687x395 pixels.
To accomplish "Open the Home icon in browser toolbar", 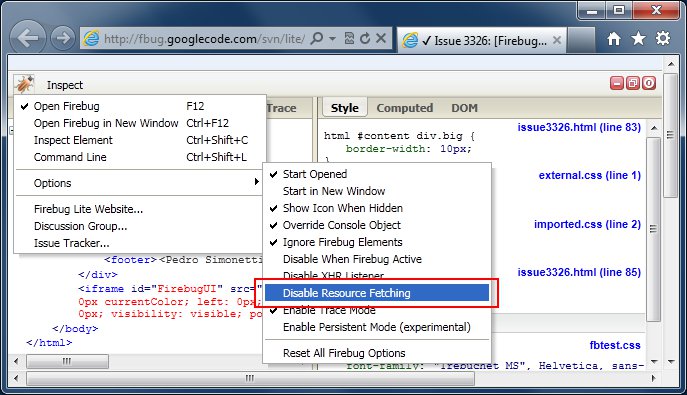I will (614, 39).
